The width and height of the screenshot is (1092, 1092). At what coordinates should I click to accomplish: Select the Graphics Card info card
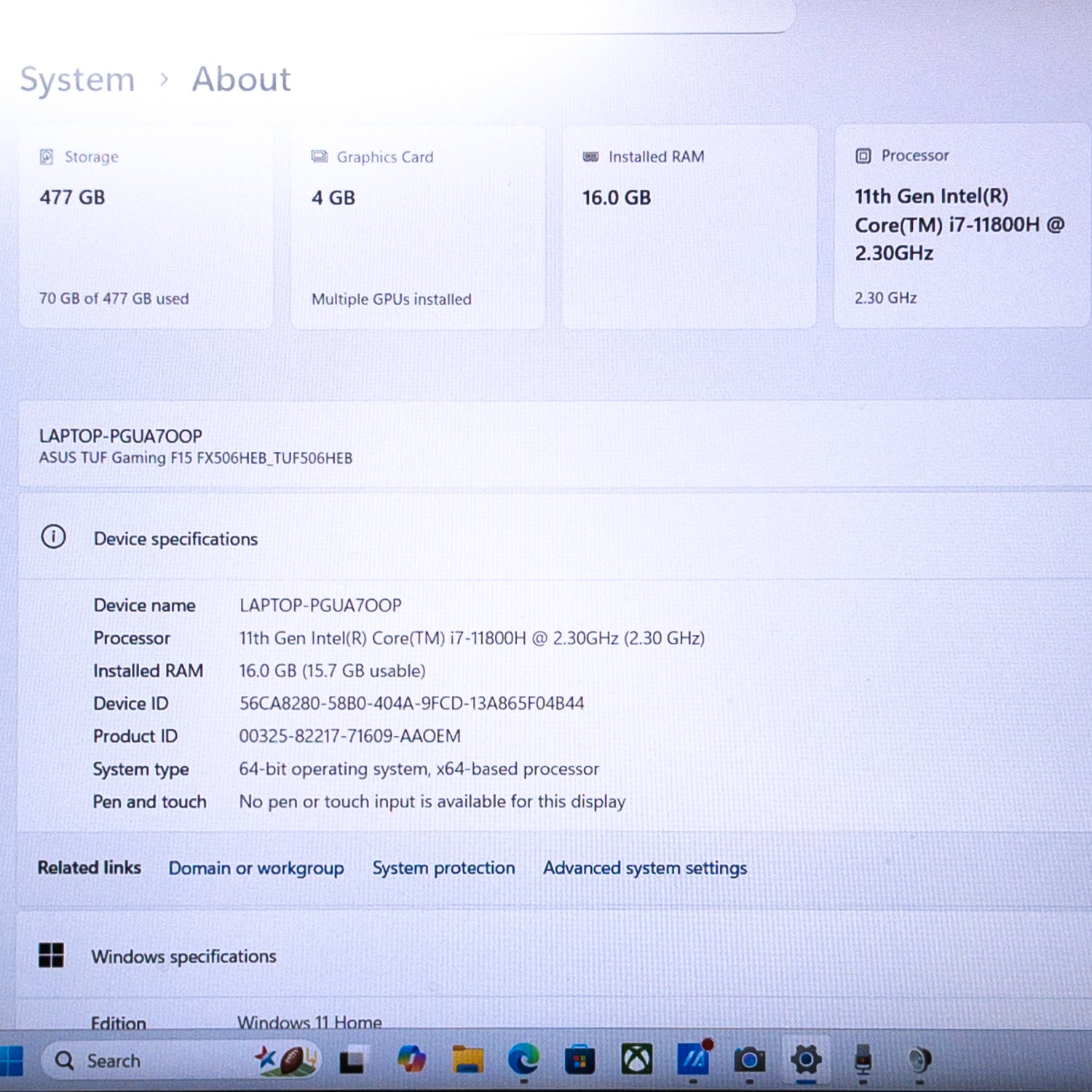417,227
